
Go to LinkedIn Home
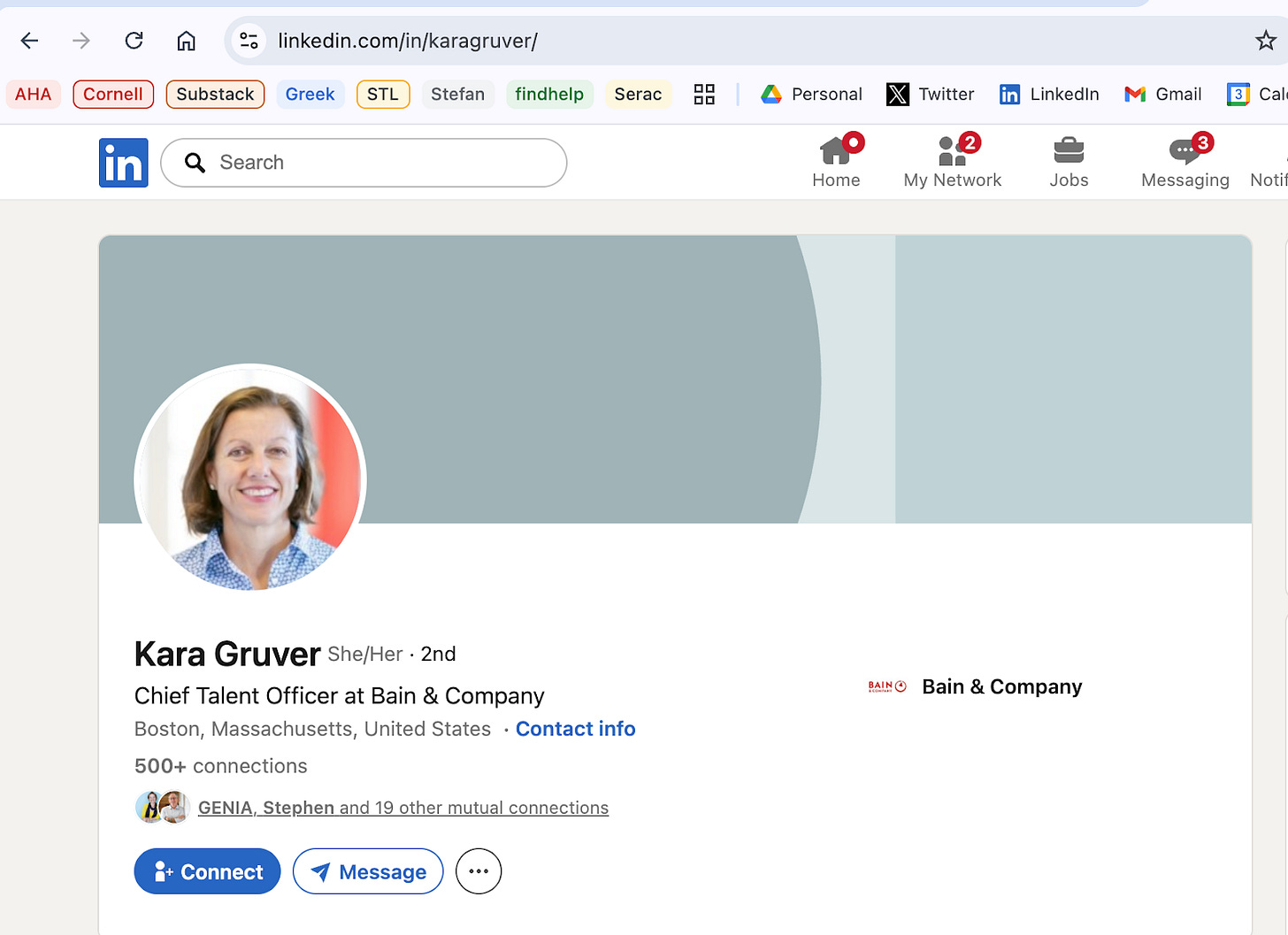point(836,163)
